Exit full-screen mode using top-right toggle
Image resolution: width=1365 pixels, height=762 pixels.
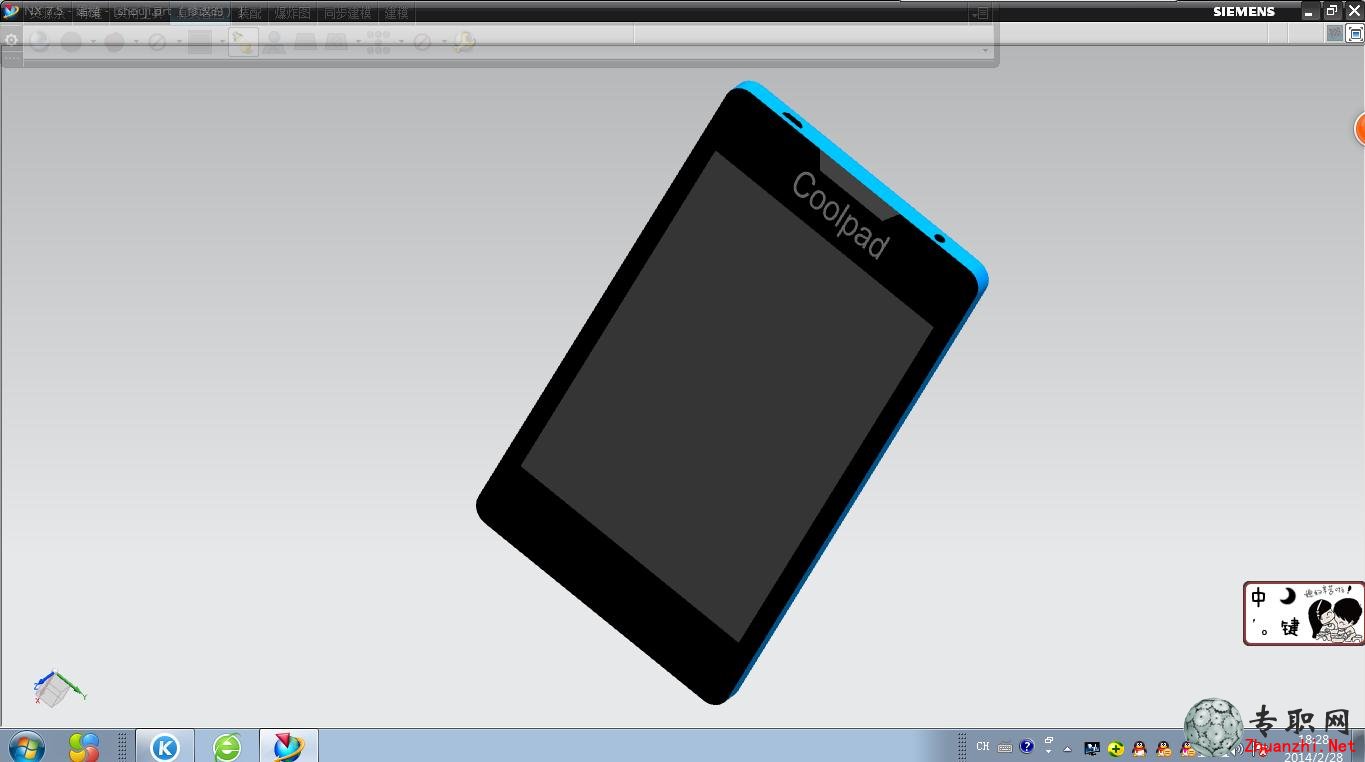[x=1355, y=33]
